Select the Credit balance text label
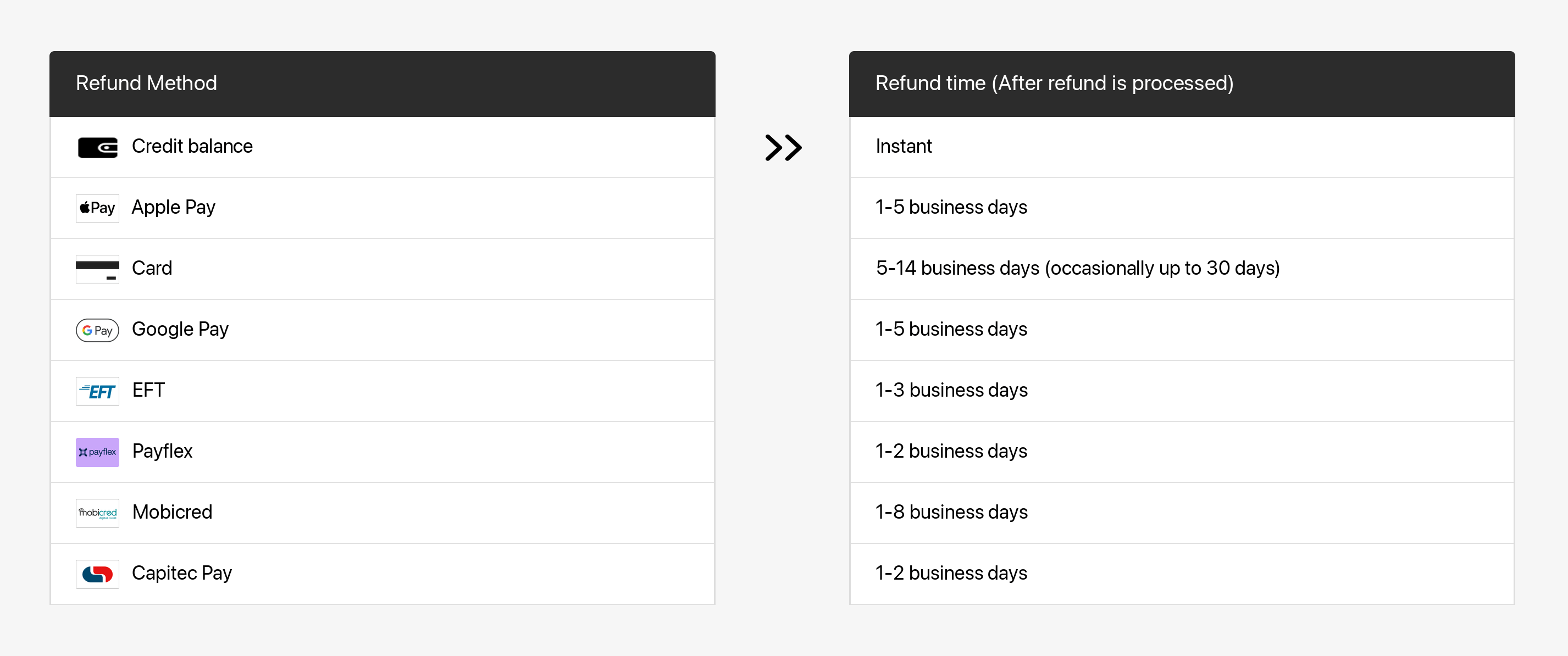 [x=192, y=146]
